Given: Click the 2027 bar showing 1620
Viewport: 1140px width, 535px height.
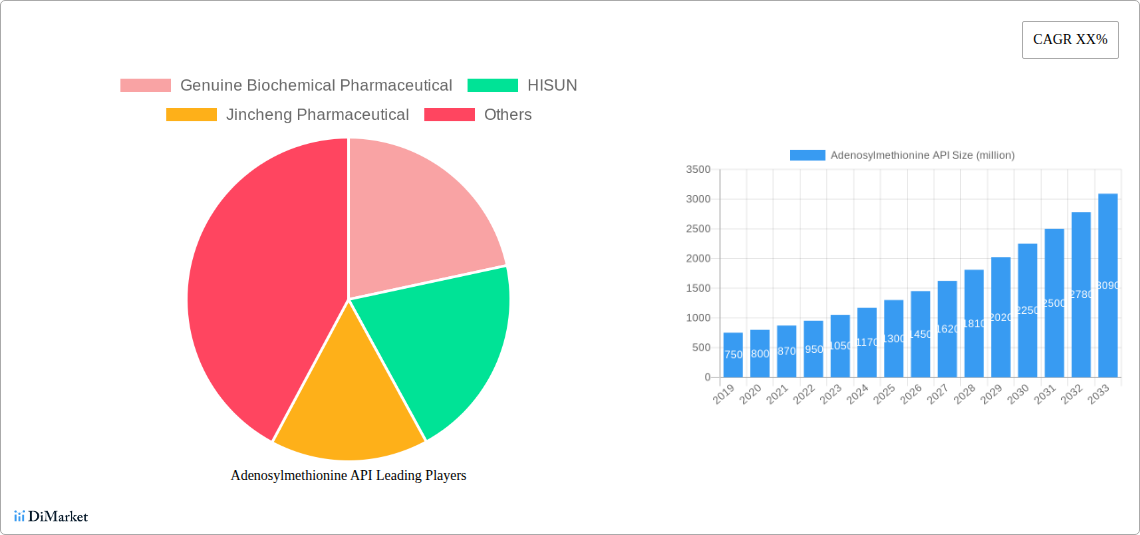Looking at the screenshot, I should coord(947,329).
